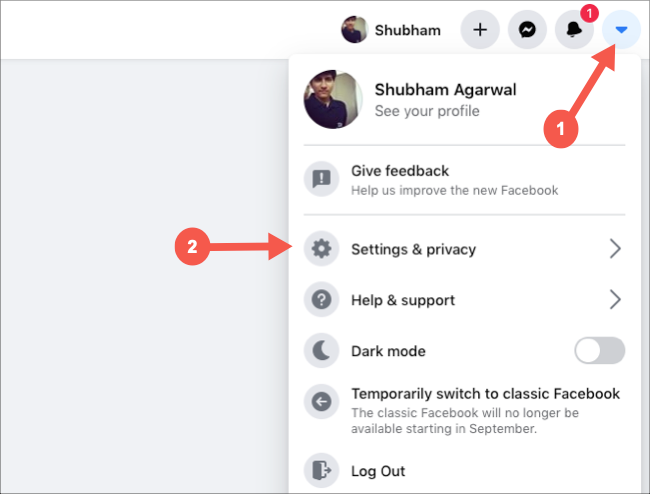Screen dimensions: 650x494
Task: Toggle the Dark mode switch
Action: [x=600, y=351]
